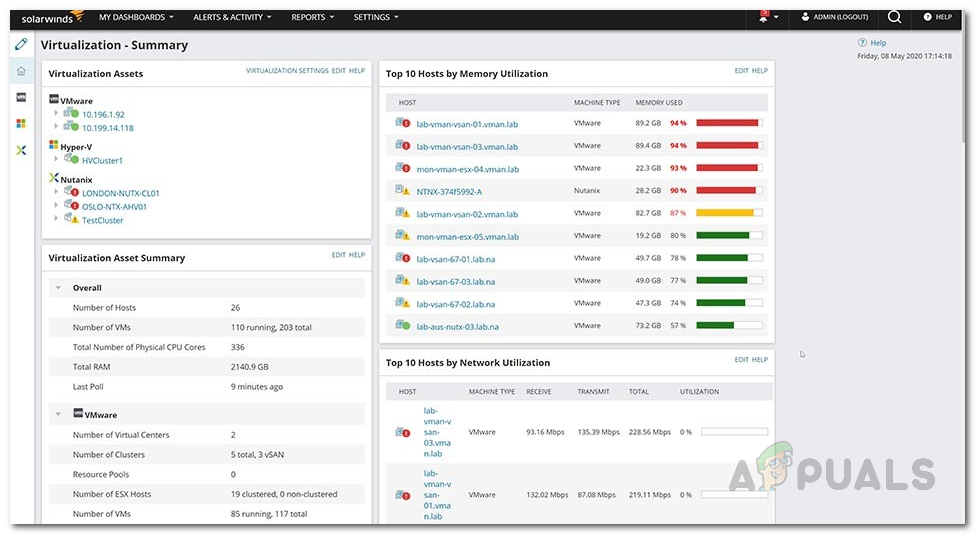The height and width of the screenshot is (535, 976).
Task: Collapse the Overall section in Asset Summary
Action: [59, 288]
